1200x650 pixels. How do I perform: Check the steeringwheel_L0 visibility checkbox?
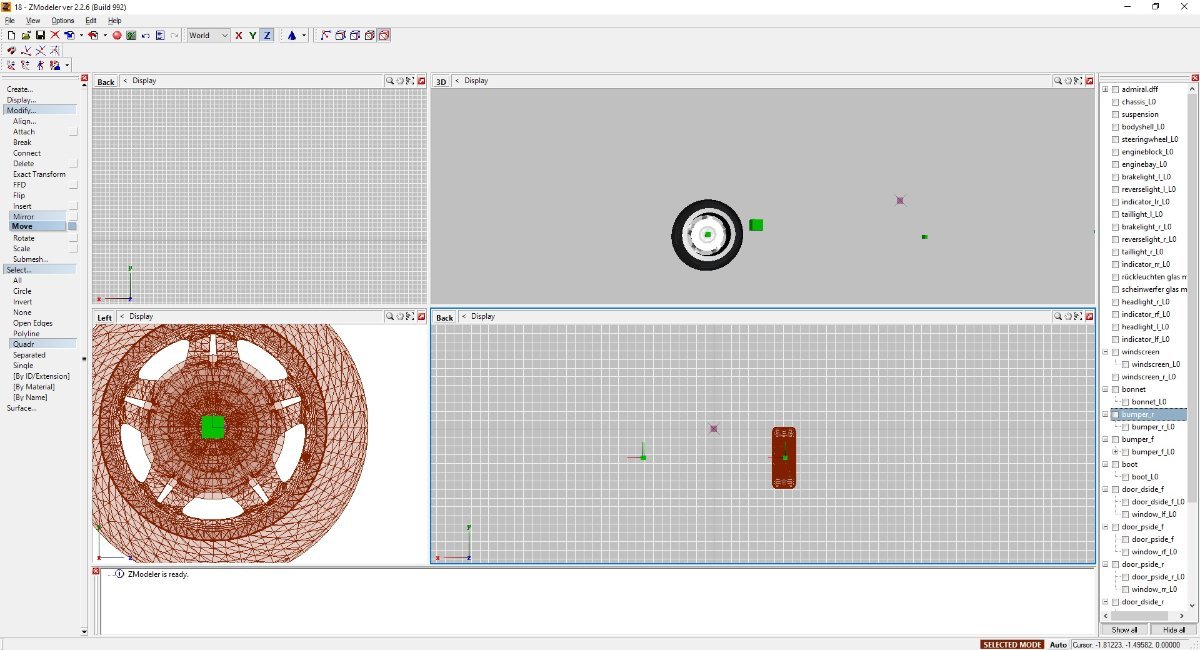(1115, 139)
